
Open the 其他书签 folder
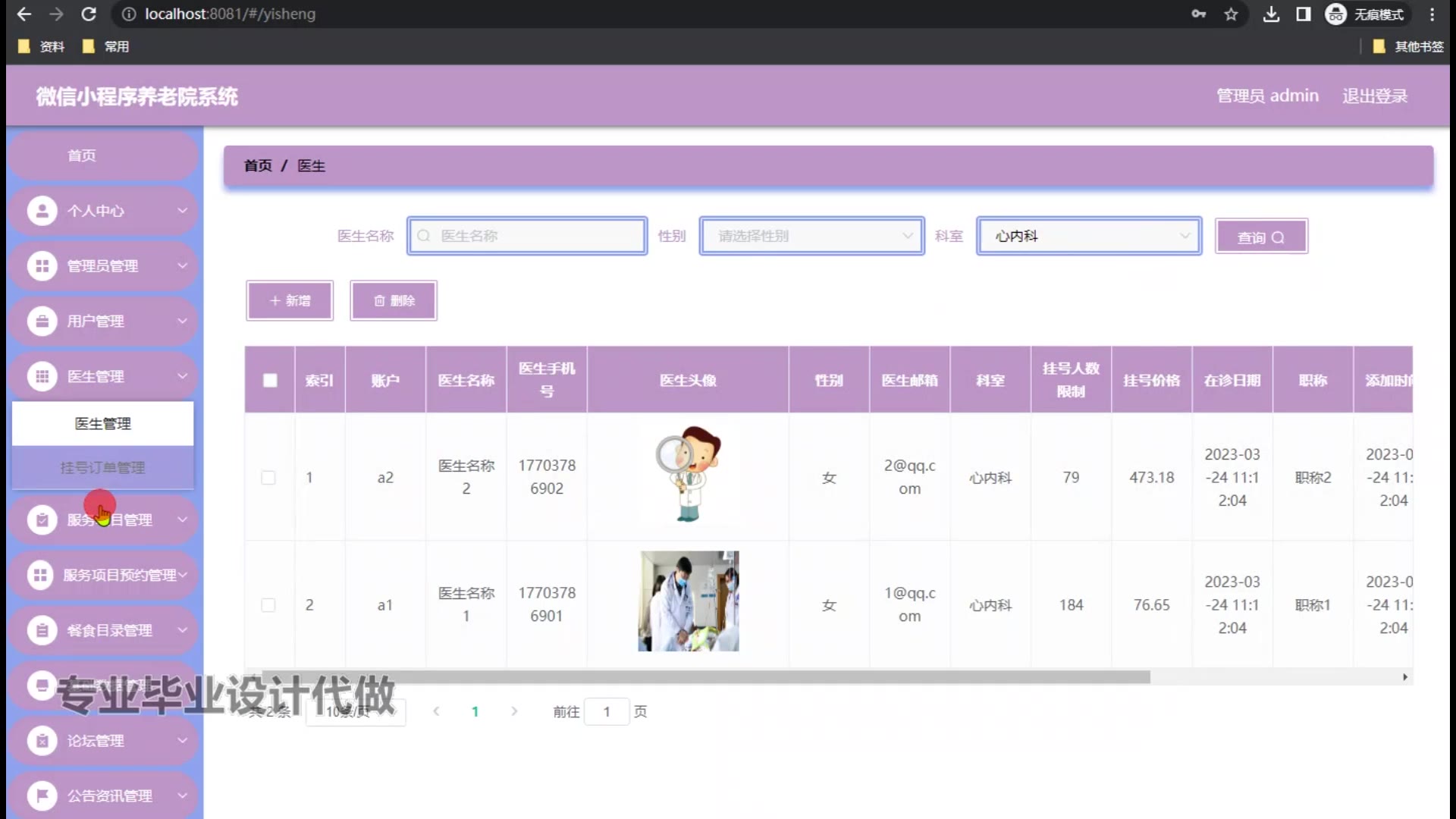coord(1409,46)
